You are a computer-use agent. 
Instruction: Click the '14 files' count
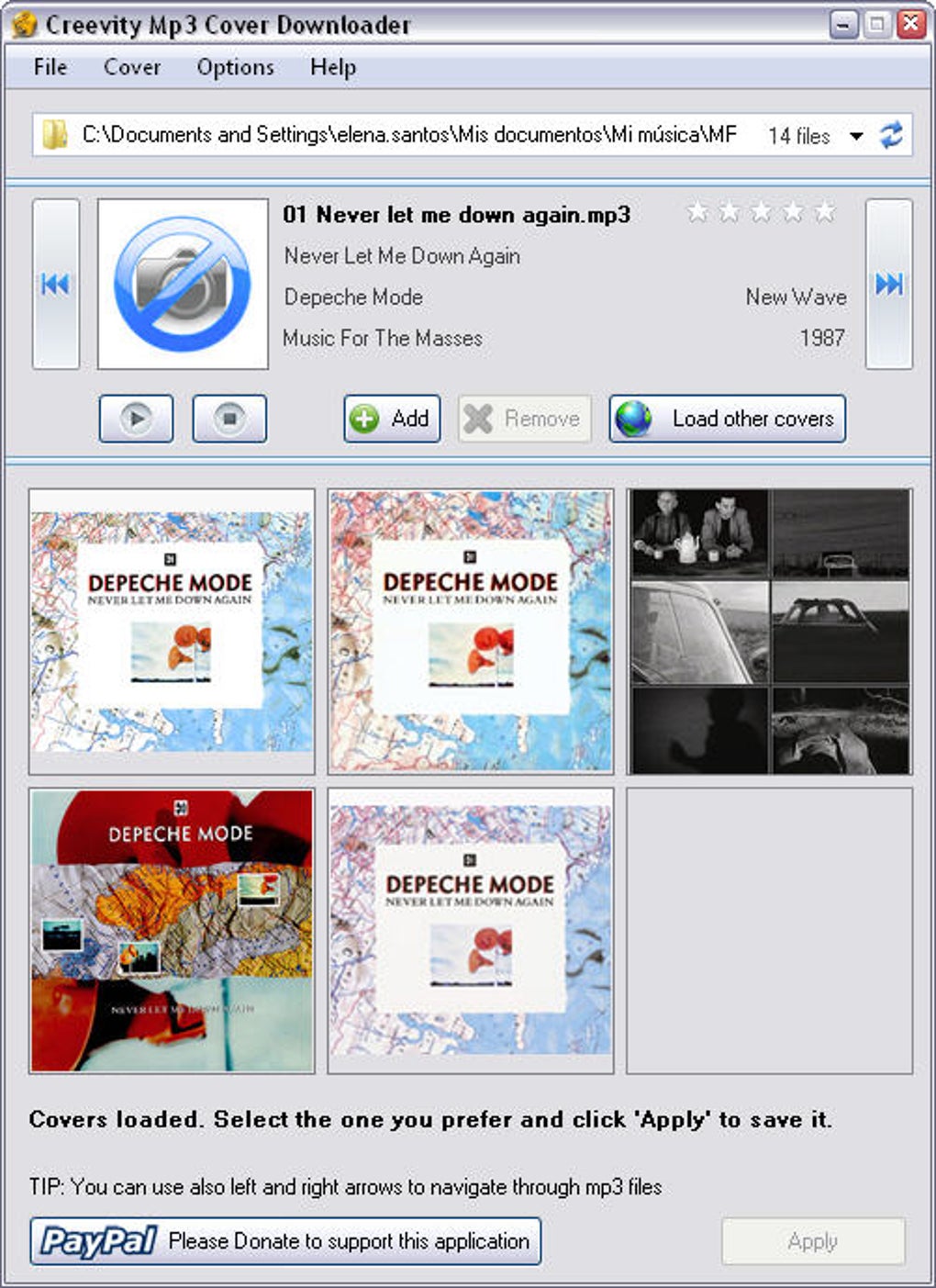tap(798, 136)
